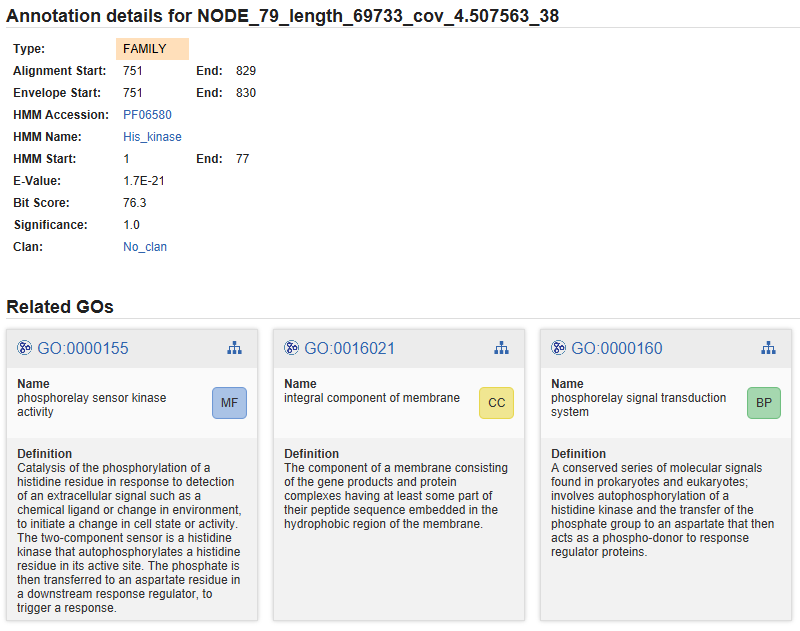Viewport: 800px width, 631px height.
Task: Open the hierarchy tree icon for GO:0000160
Action: (768, 348)
